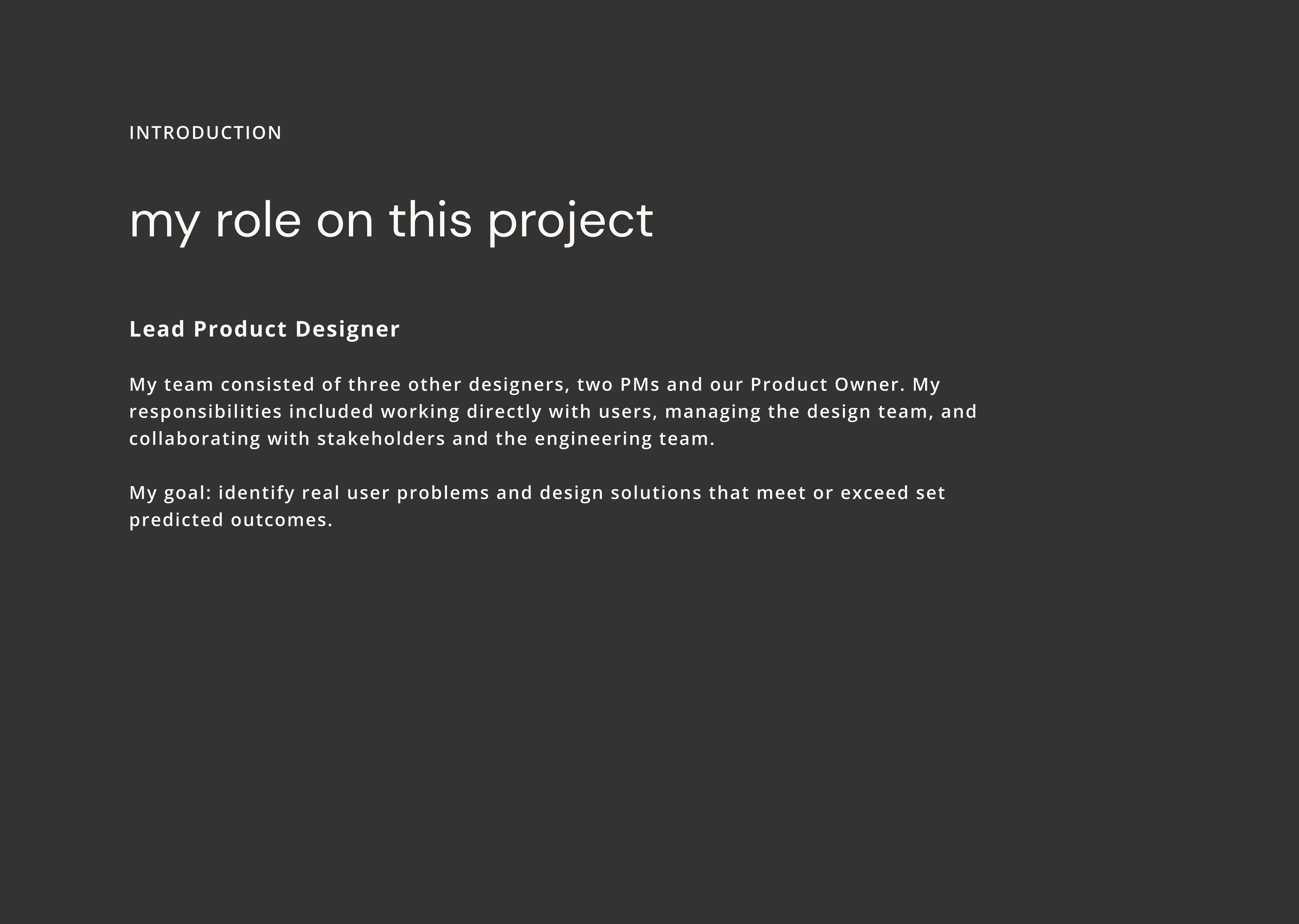Viewport: 1299px width, 924px height.
Task: Click the line 'collaborating with stakeholders'
Action: pyautogui.click(x=422, y=439)
